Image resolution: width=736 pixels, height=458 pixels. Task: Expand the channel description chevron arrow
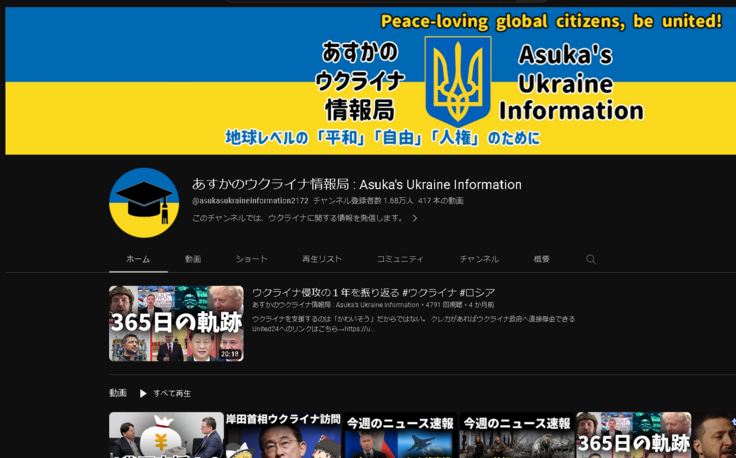coord(414,218)
